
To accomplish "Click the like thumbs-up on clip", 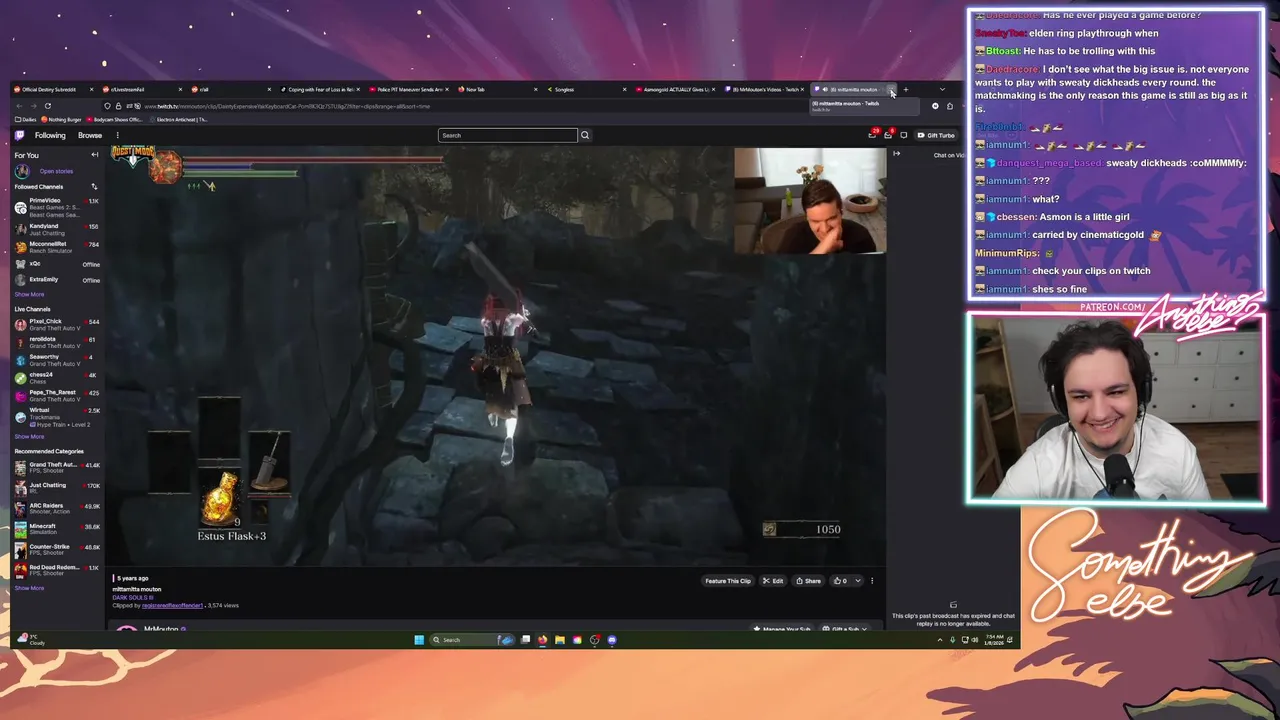I will [840, 581].
